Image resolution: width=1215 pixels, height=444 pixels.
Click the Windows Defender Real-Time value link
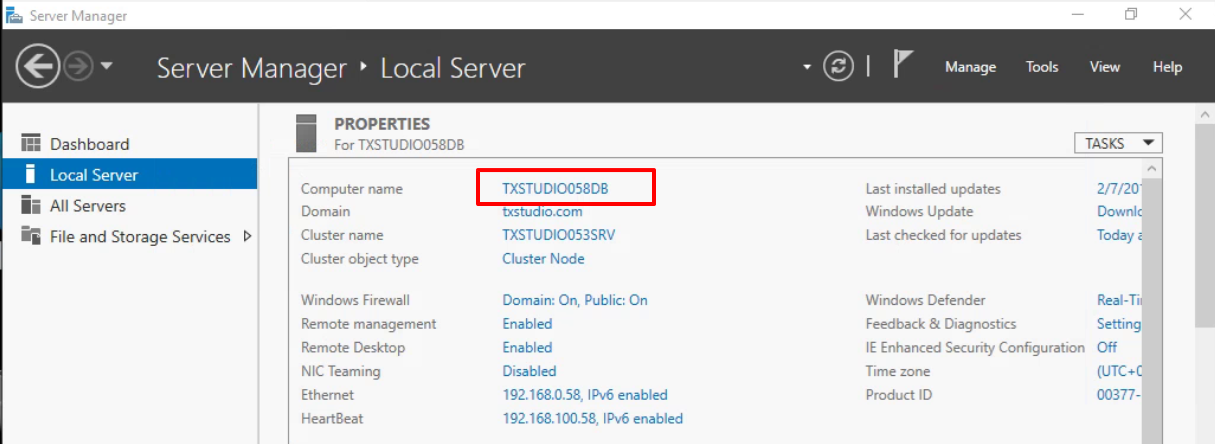(1119, 300)
